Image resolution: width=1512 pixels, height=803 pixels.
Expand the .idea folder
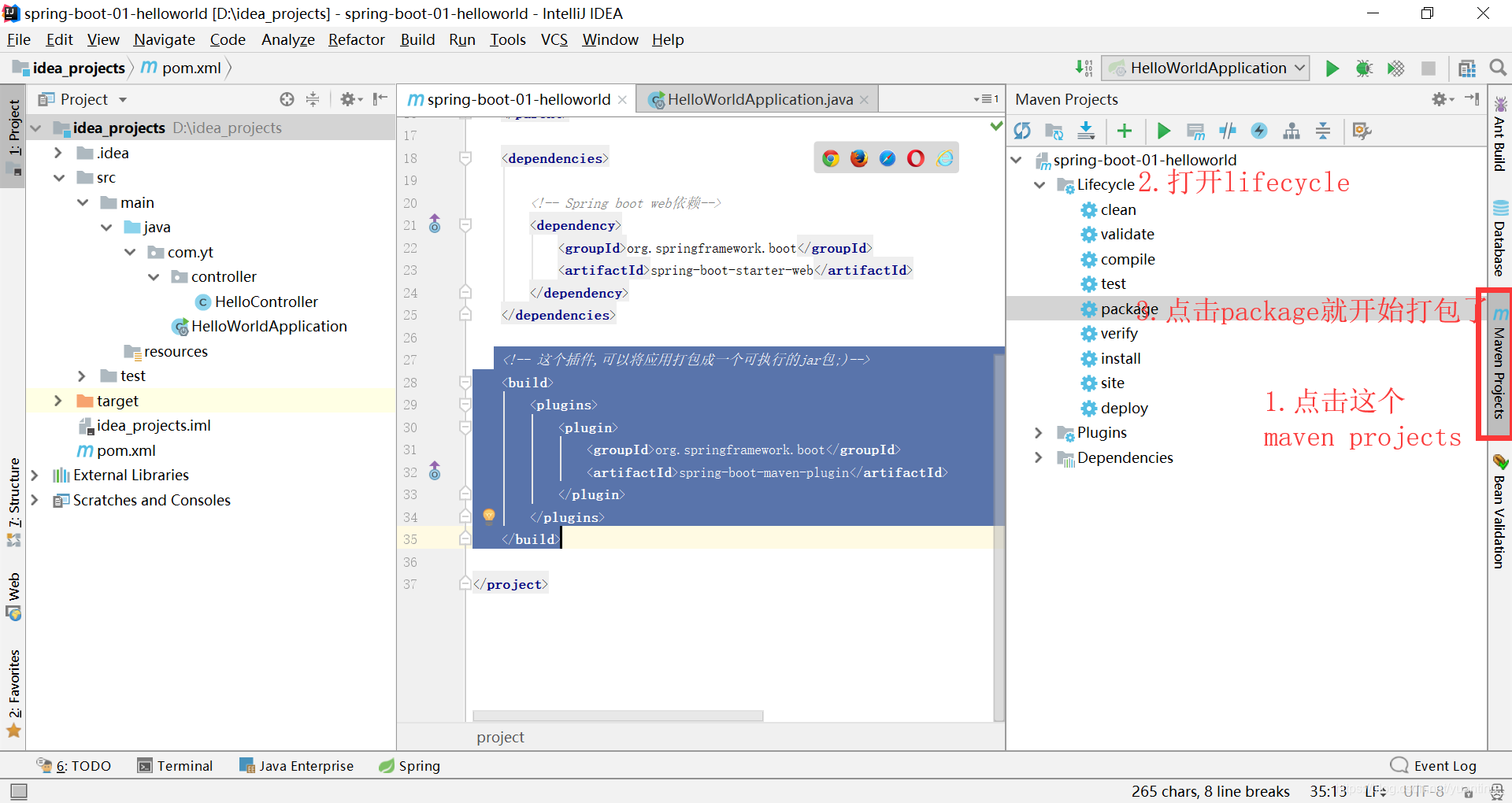tap(57, 153)
